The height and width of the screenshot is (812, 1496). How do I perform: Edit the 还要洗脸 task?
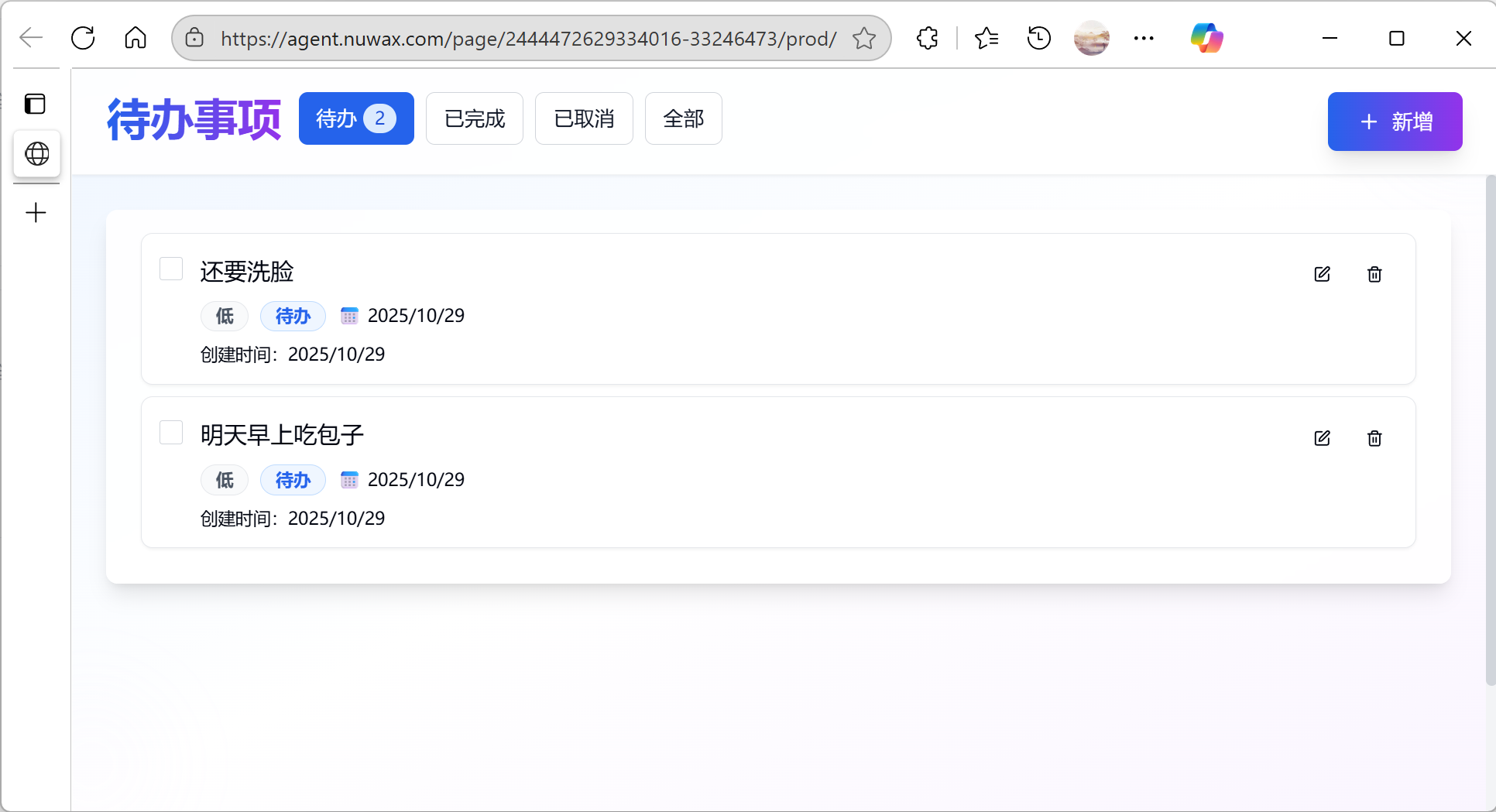point(1322,274)
